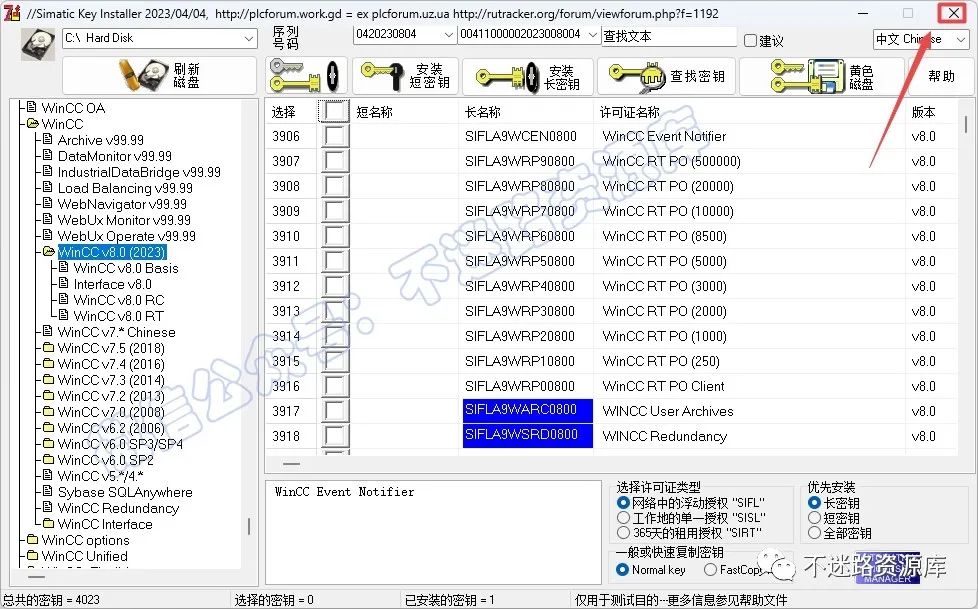
Task: Expand the WinCC v7.5 (2018) folder
Action: click(x=49, y=348)
